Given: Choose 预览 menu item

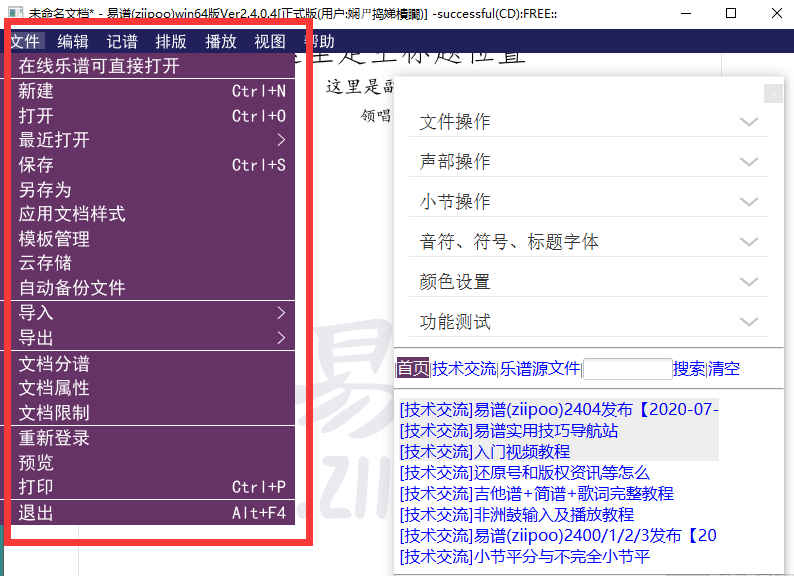Looking at the screenshot, I should pos(153,463).
